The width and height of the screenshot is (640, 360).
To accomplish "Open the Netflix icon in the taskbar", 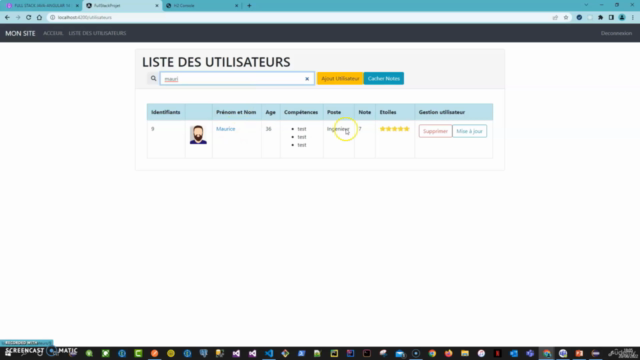I will click(x=498, y=353).
